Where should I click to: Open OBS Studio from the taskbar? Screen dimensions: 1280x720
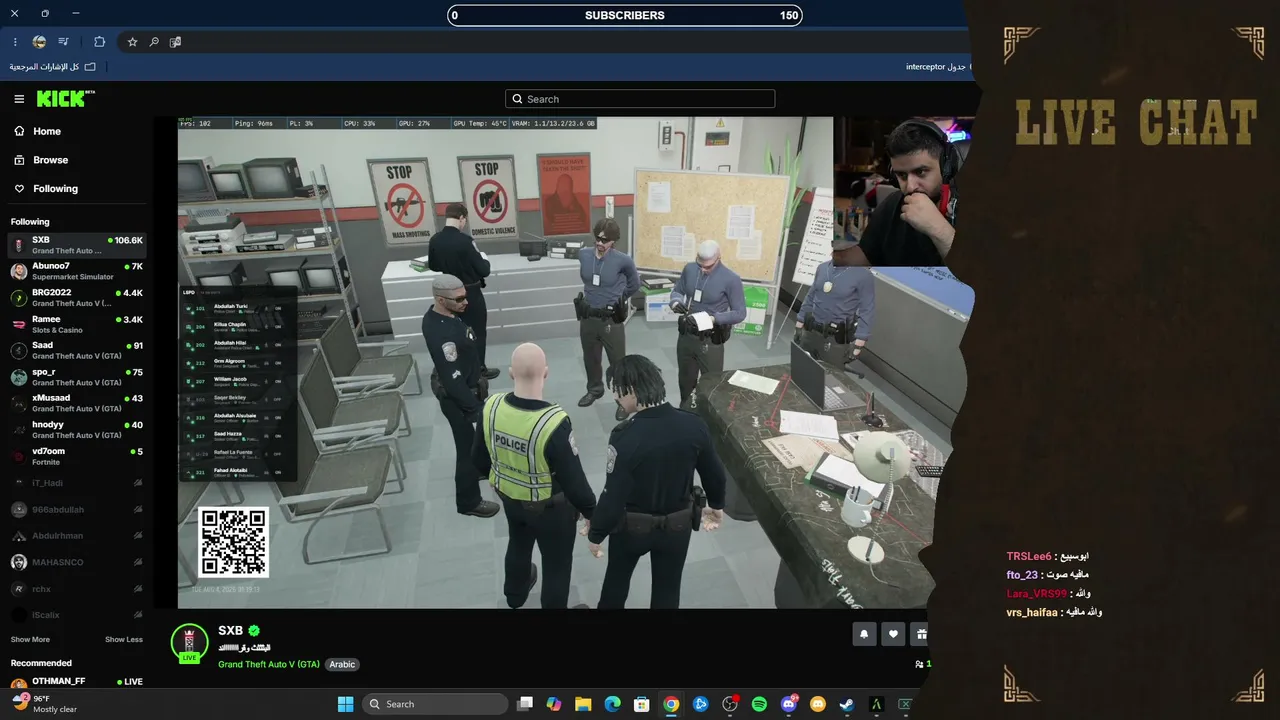[730, 704]
